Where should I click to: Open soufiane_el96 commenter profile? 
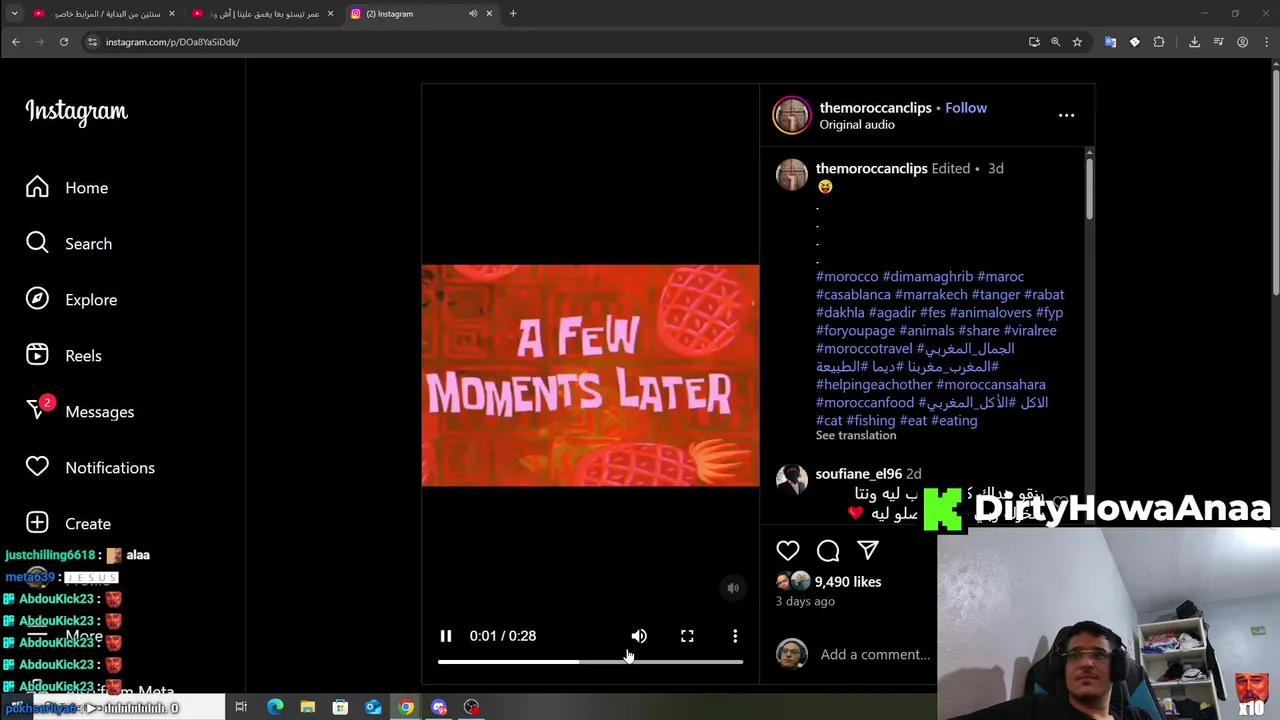click(x=859, y=474)
